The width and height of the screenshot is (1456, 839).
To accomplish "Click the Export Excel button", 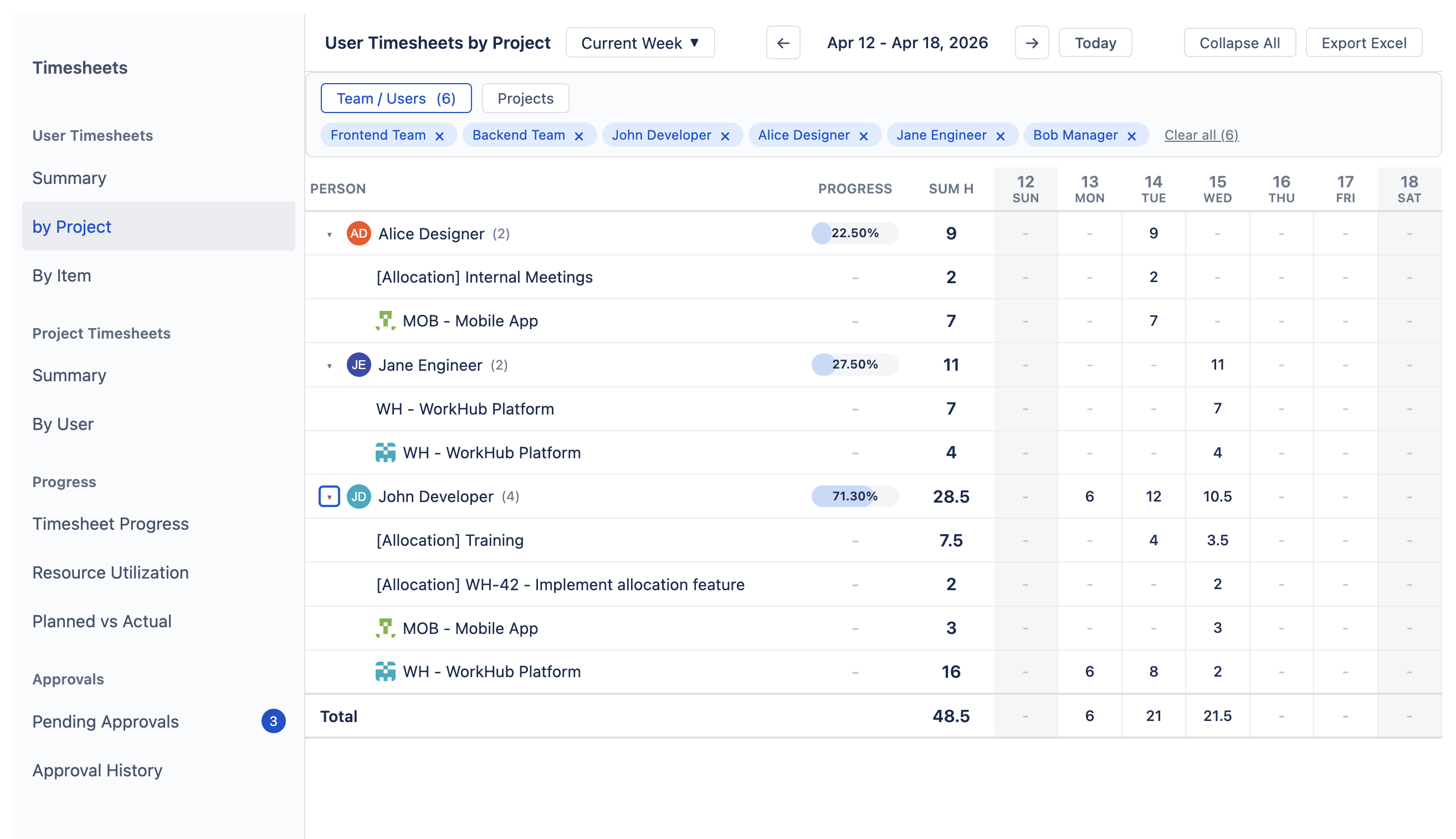I will pyautogui.click(x=1363, y=42).
